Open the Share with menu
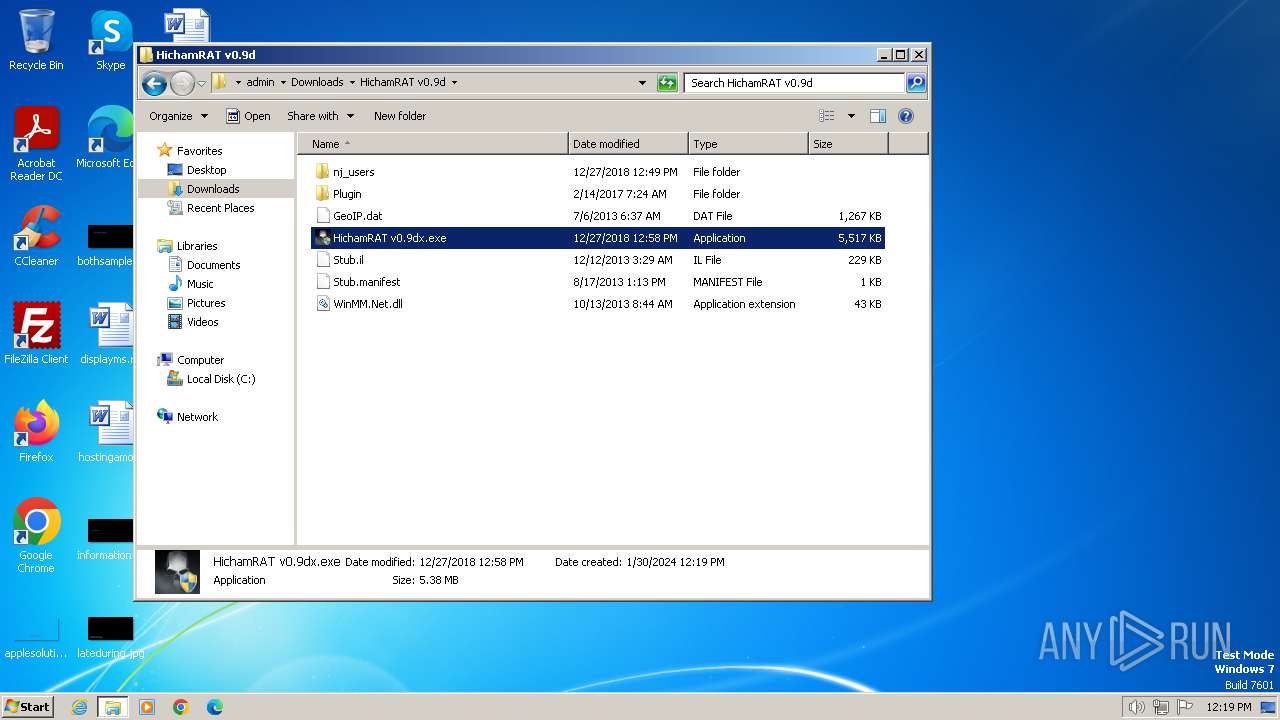This screenshot has width=1280, height=720. pos(320,116)
